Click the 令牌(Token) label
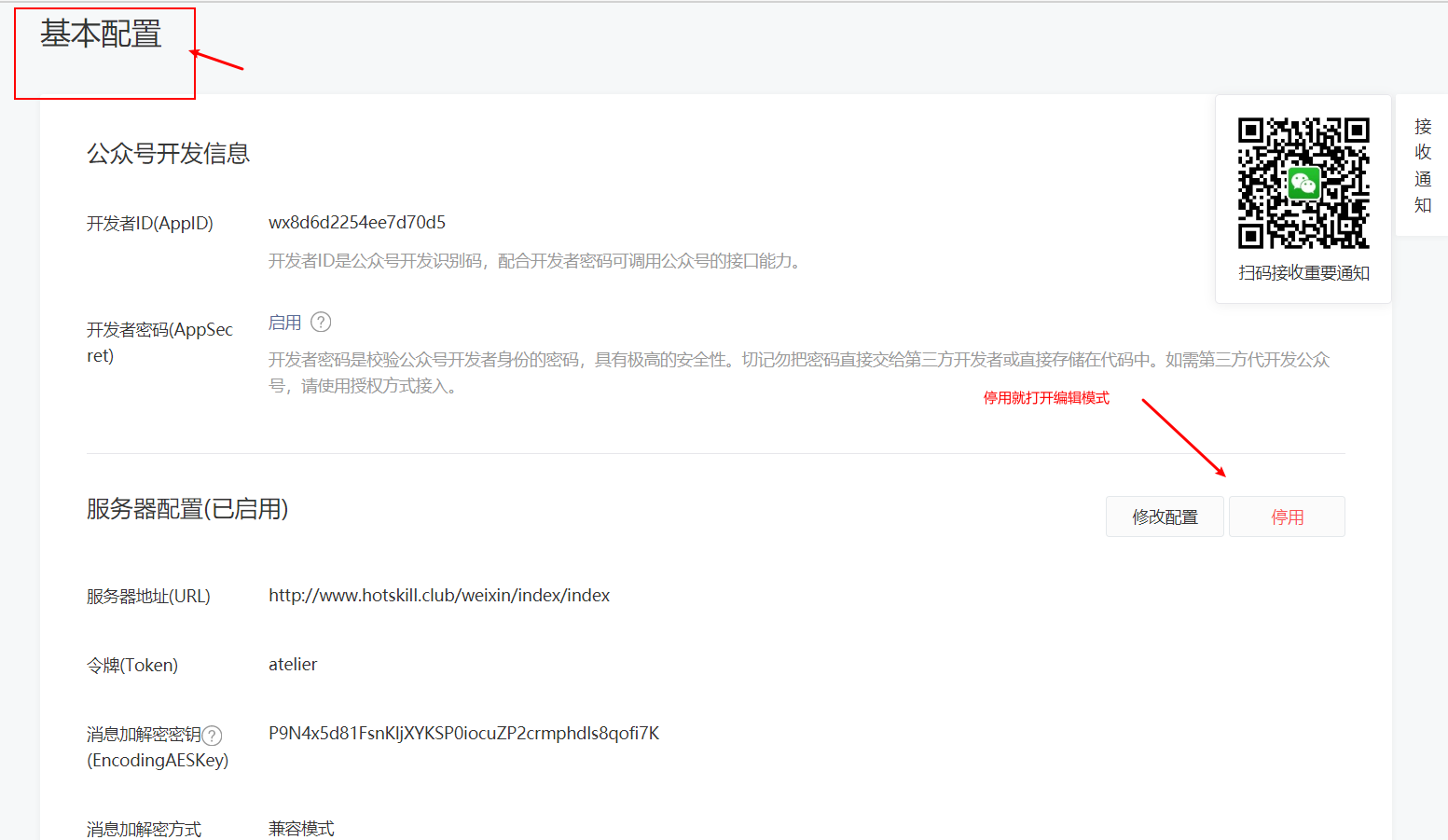 click(132, 665)
